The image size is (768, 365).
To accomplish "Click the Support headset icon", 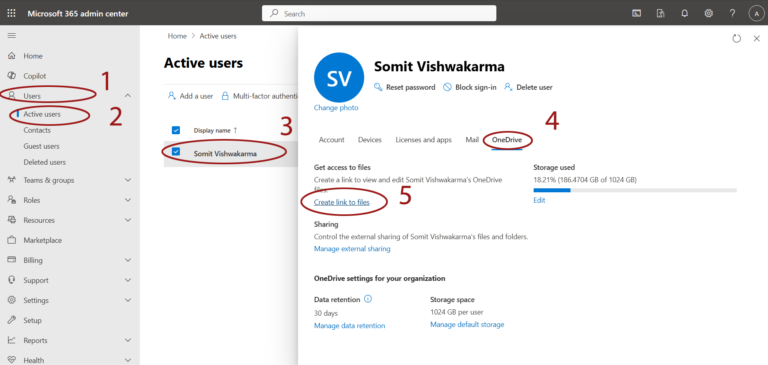I will (x=12, y=280).
